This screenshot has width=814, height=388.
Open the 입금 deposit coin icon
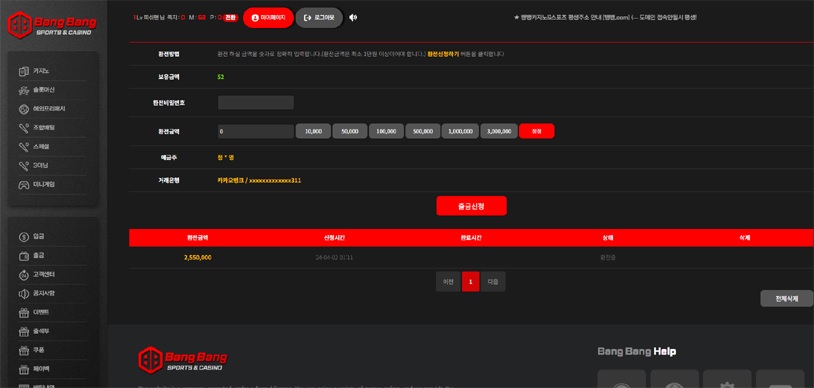click(24, 237)
